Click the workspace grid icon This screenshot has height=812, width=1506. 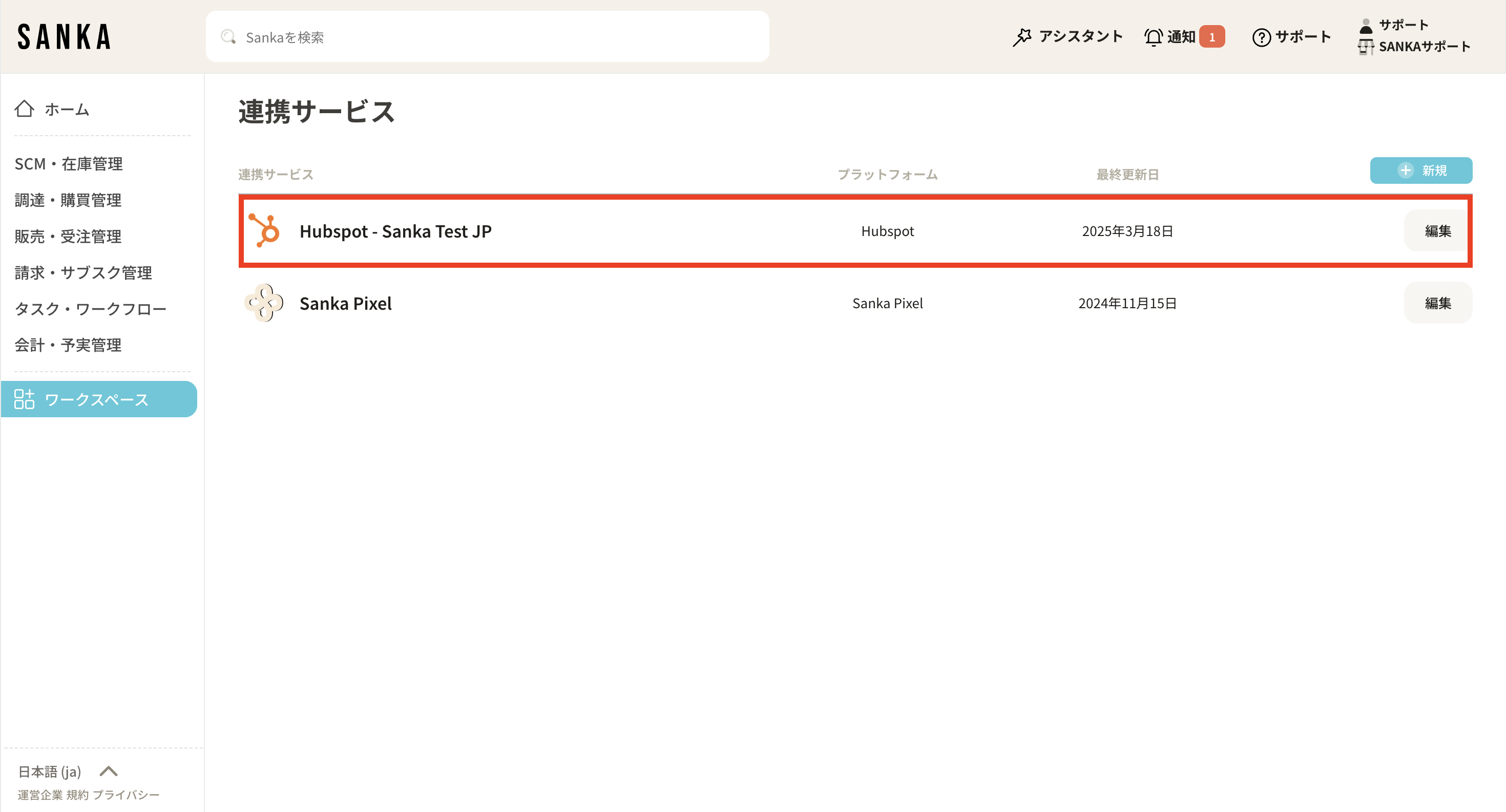point(25,399)
